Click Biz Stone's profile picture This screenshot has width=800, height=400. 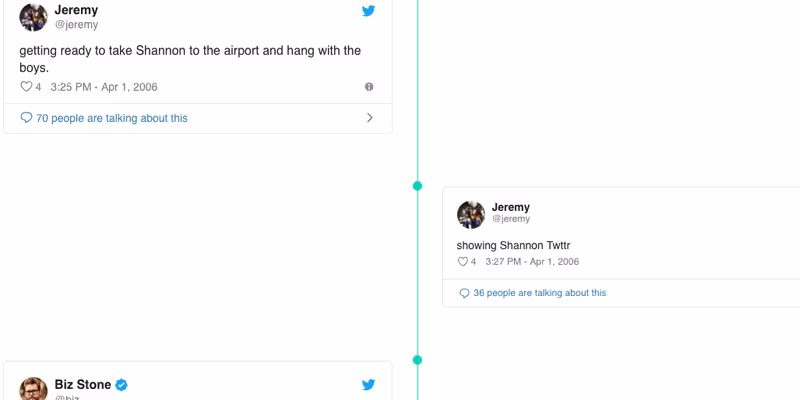tap(34, 390)
